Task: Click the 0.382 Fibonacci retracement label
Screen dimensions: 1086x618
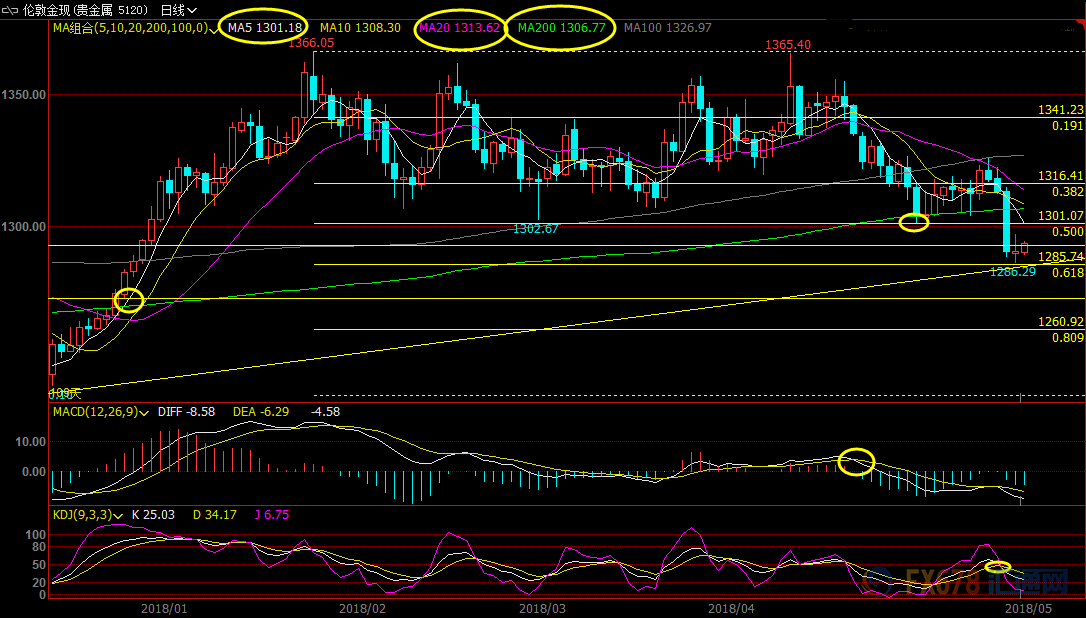Action: pos(1067,191)
